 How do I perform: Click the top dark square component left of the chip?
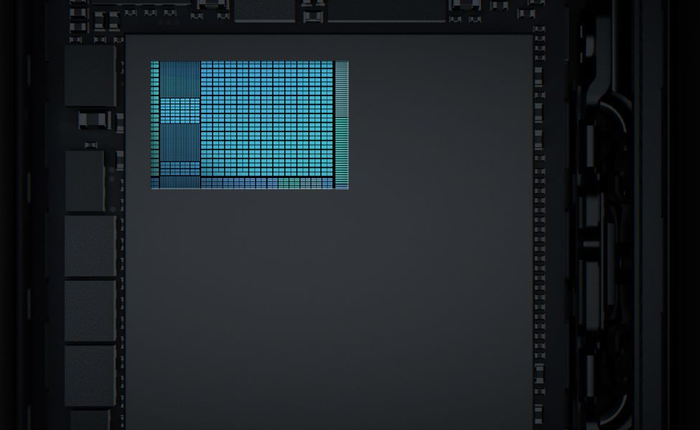pos(90,76)
